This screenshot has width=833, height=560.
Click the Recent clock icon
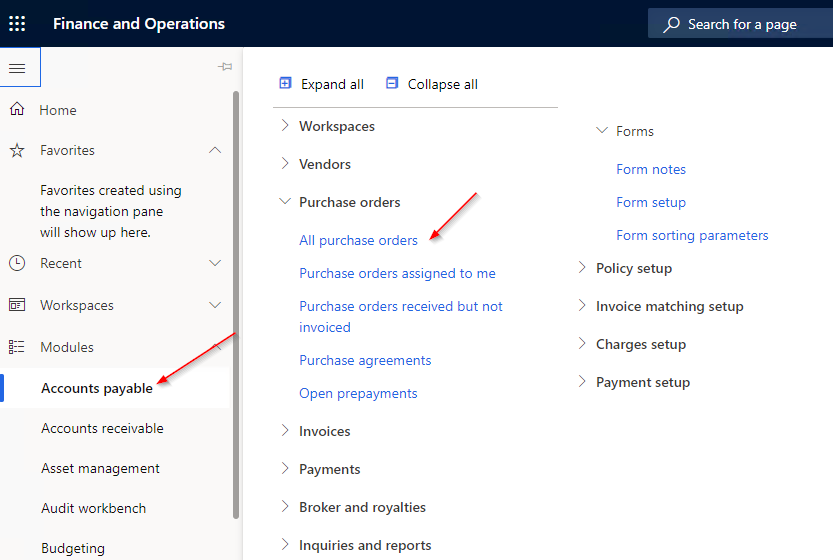[x=17, y=263]
